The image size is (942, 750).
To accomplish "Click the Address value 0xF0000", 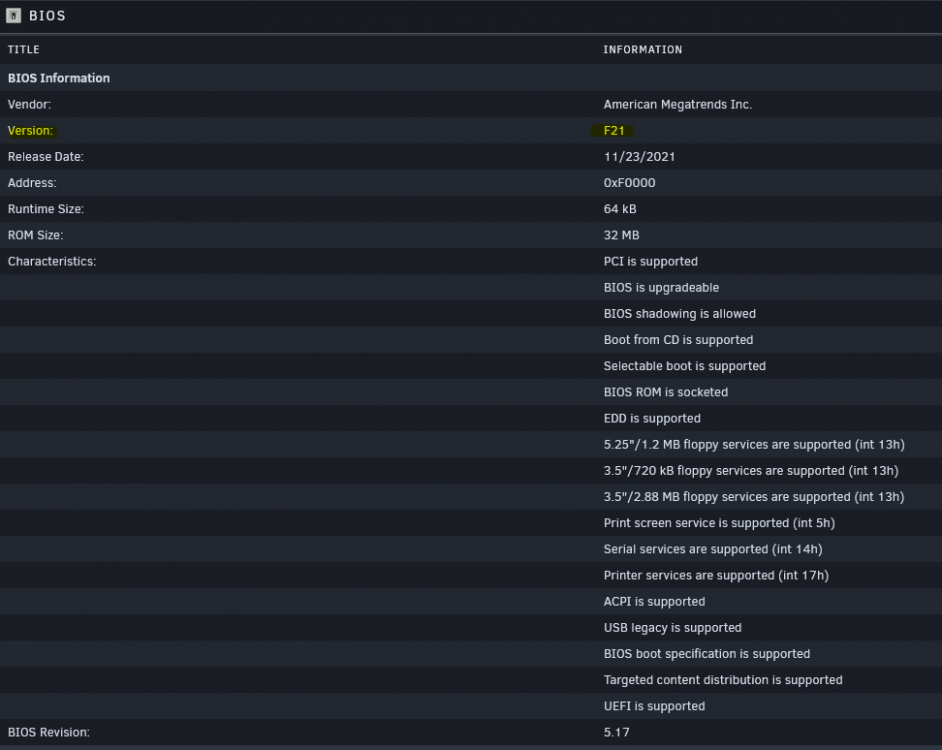I will [x=629, y=183].
